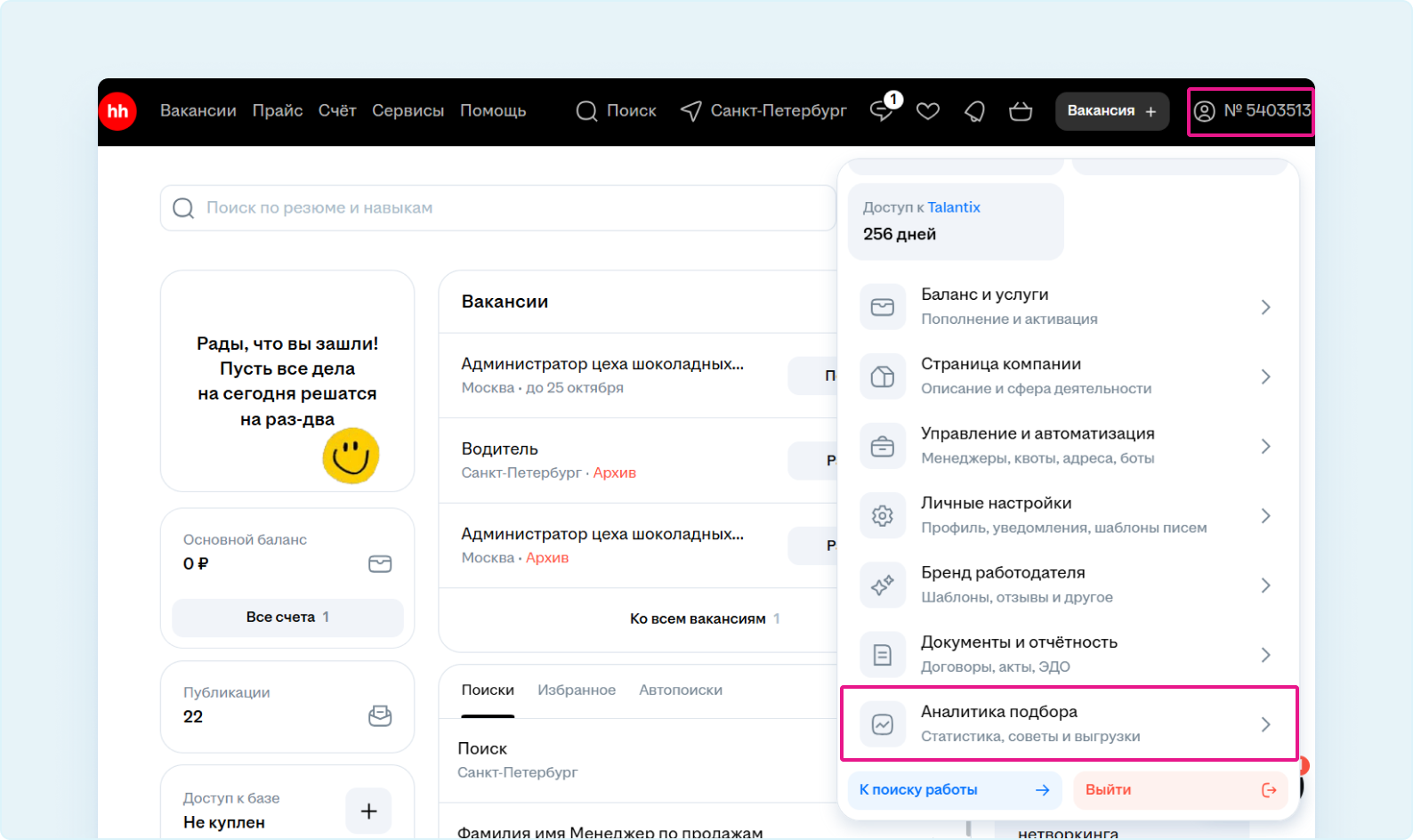Click the Talantix link
Image resolution: width=1413 pixels, height=840 pixels.
(954, 207)
